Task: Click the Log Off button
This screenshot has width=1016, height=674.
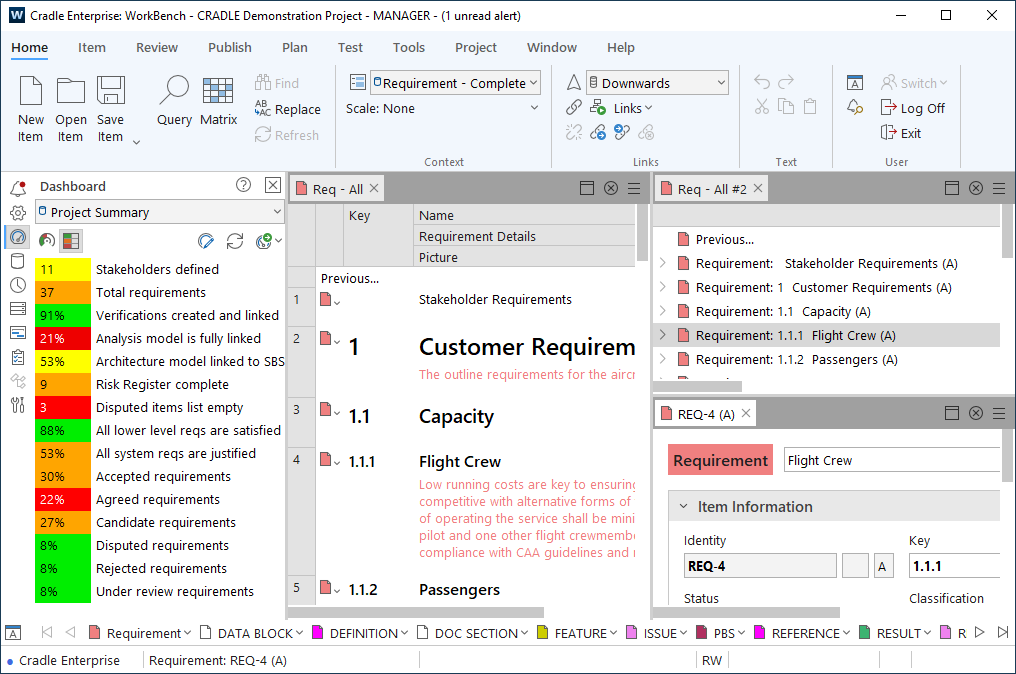Action: pyautogui.click(x=913, y=108)
